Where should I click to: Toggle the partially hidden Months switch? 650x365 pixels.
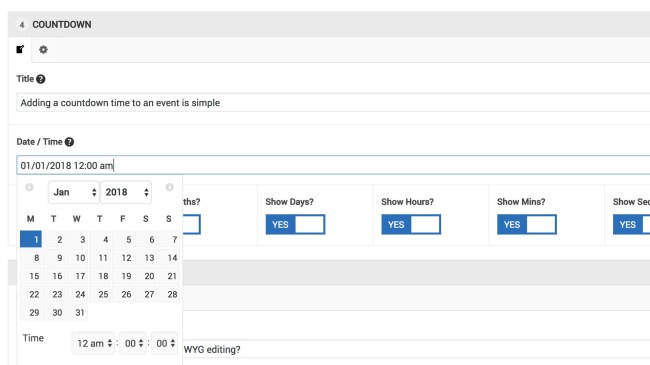point(192,224)
